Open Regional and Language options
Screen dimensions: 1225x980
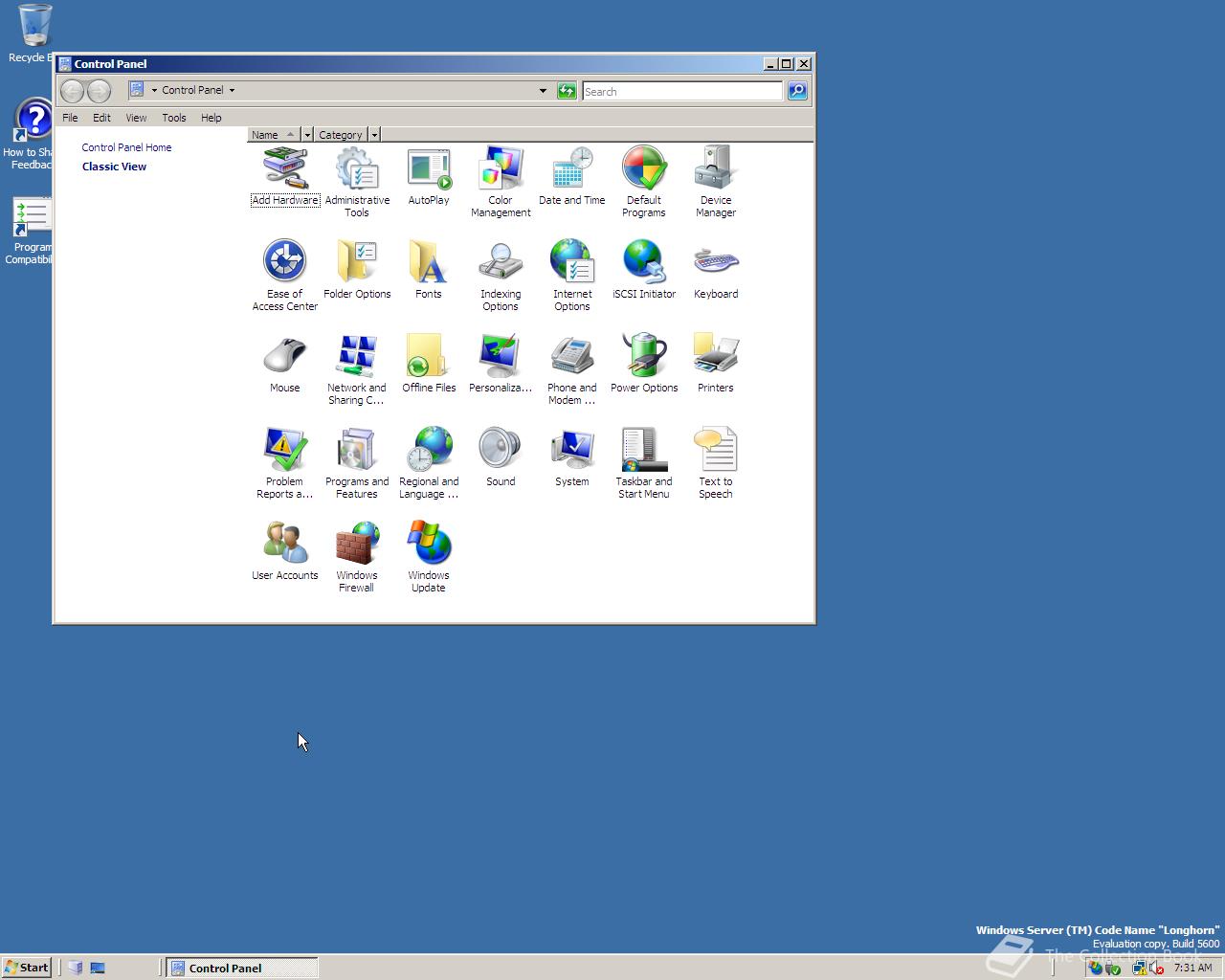tap(429, 463)
